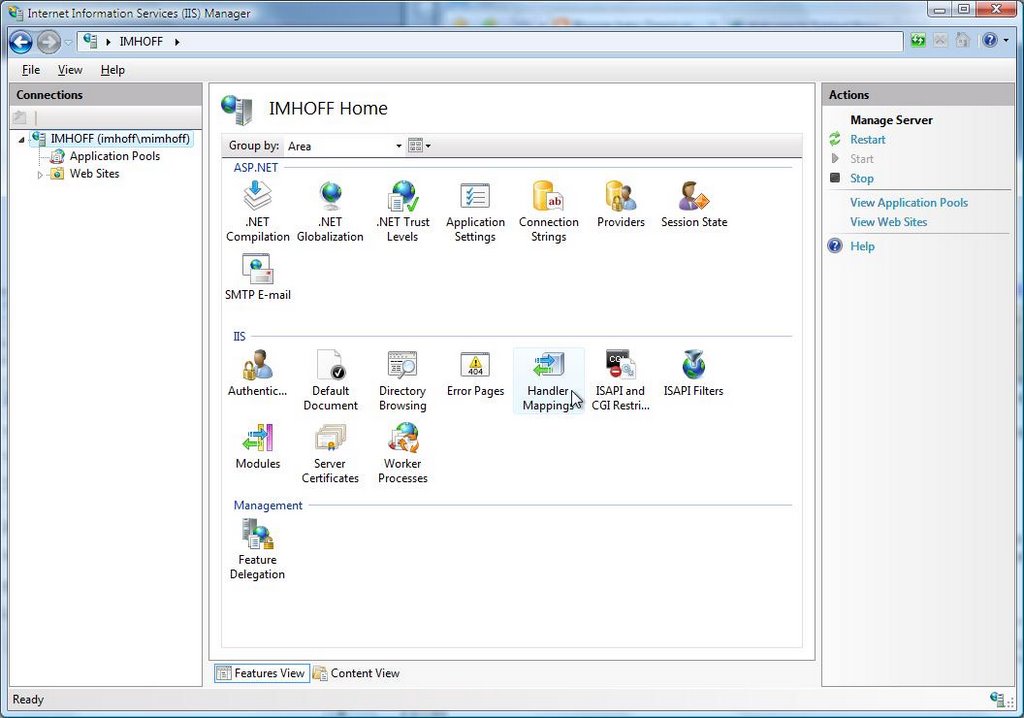Viewport: 1024px width, 718px height.
Task: Click the Management group heading
Action: click(268, 505)
